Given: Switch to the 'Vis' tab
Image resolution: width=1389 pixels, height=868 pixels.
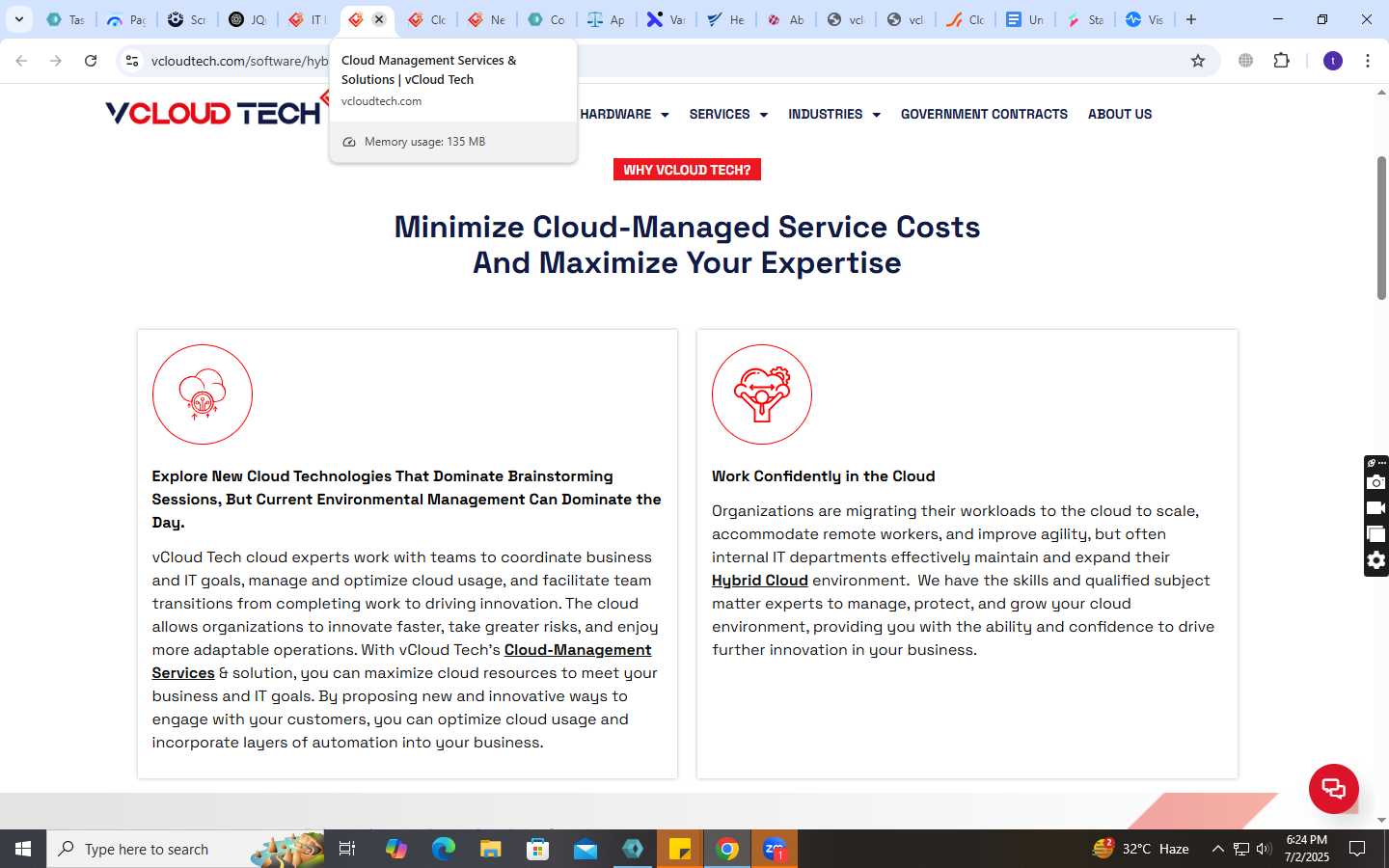Looking at the screenshot, I should 1145,19.
